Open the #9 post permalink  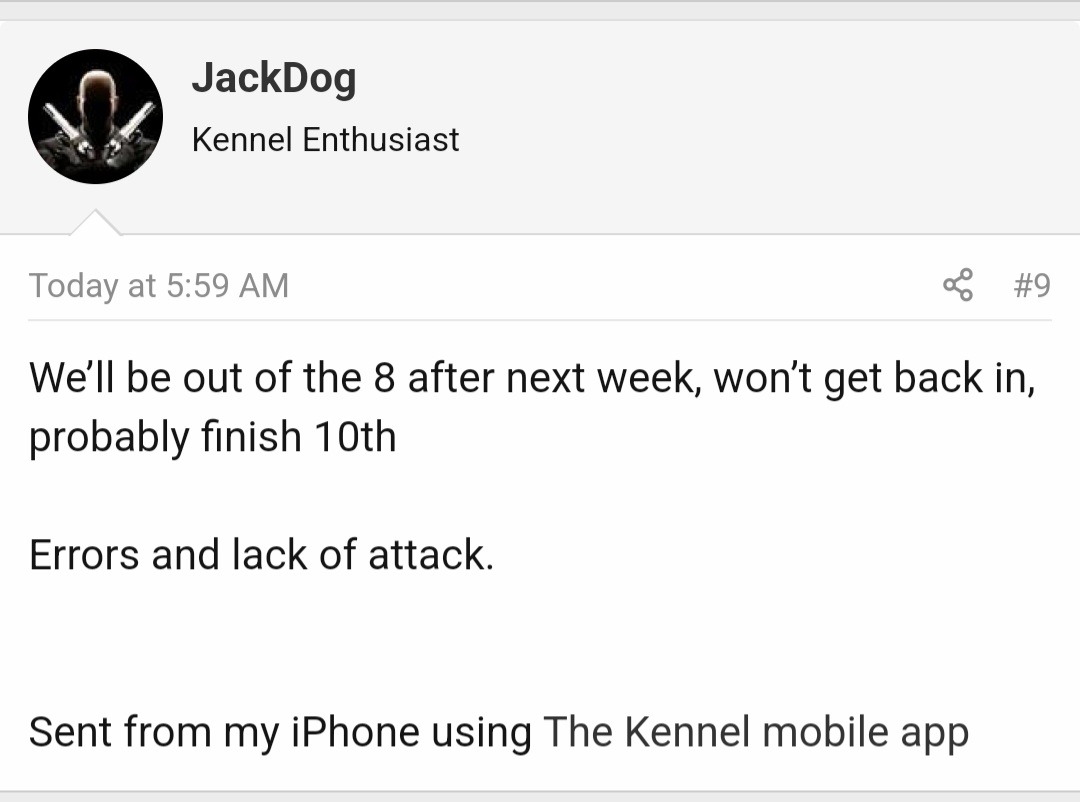point(1032,285)
